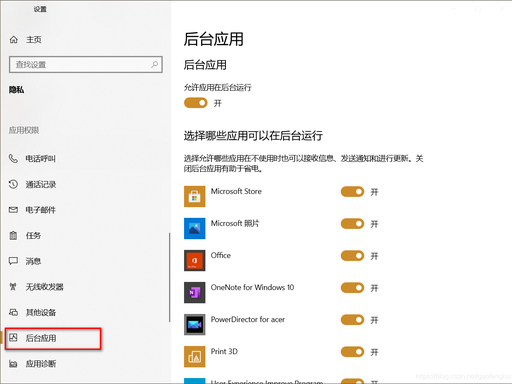This screenshot has width=512, height=384.
Task: Click the OneNote for Windows 10 icon
Action: pyautogui.click(x=195, y=292)
